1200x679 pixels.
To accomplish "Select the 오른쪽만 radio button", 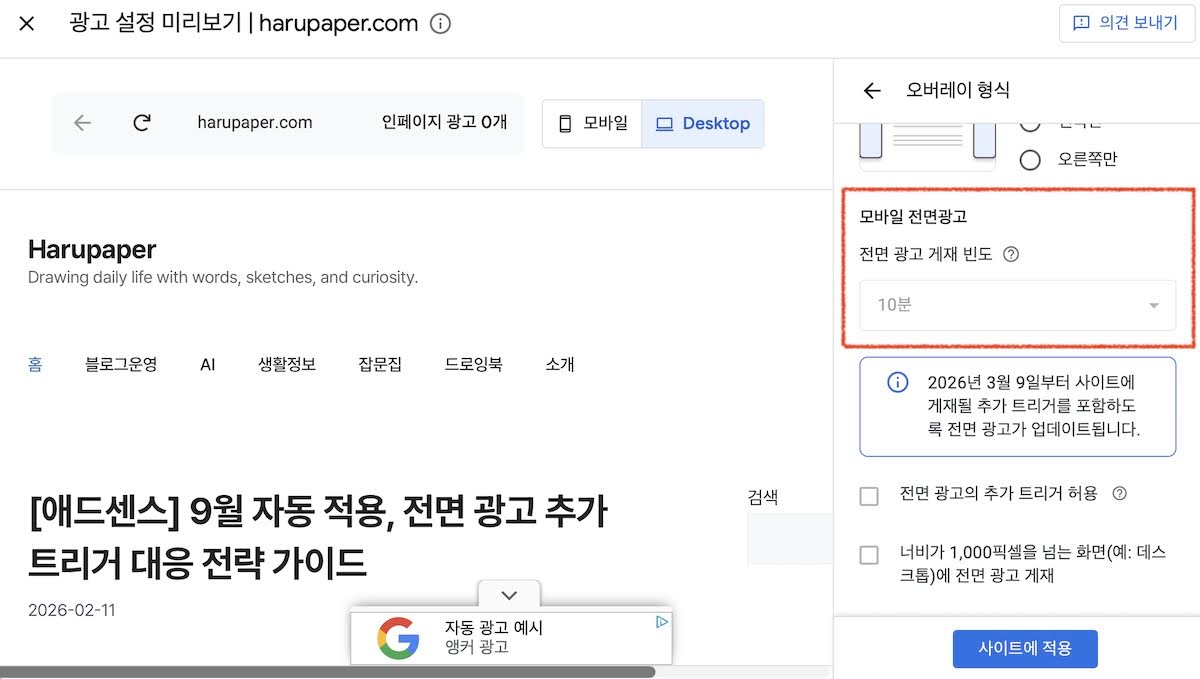I will coord(1030,158).
